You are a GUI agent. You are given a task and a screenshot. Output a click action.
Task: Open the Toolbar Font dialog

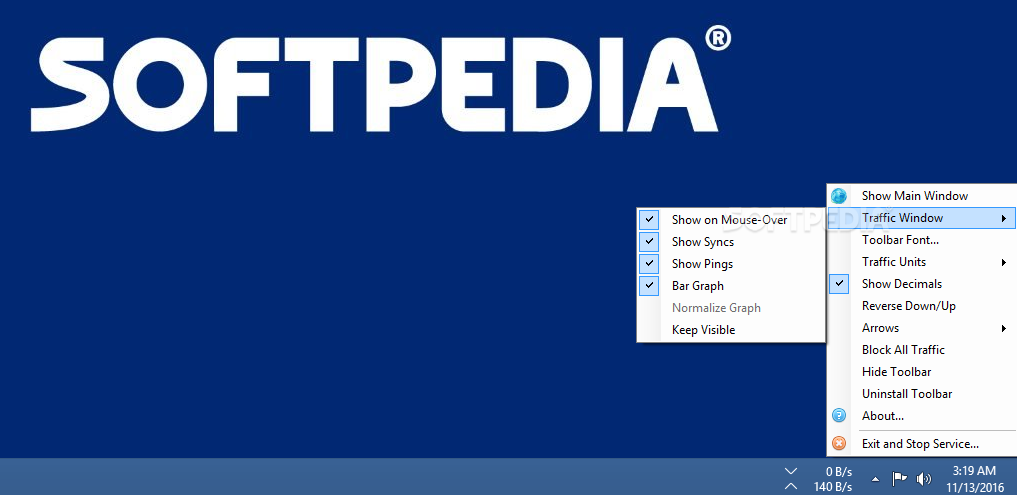922,239
